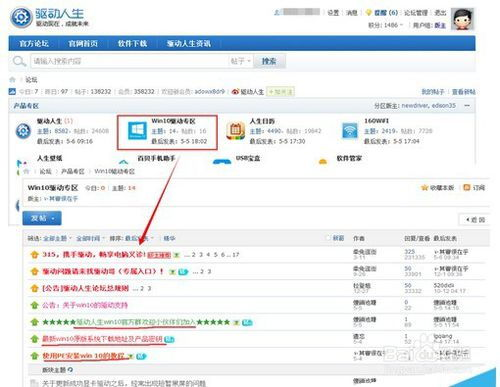The image size is (500, 387).
Task: Collapse the 产品专区 section toggle
Action: coord(467,106)
